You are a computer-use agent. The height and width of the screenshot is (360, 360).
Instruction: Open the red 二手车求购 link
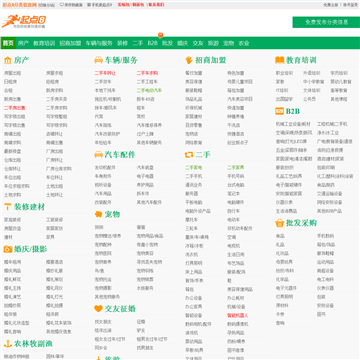click(x=147, y=73)
